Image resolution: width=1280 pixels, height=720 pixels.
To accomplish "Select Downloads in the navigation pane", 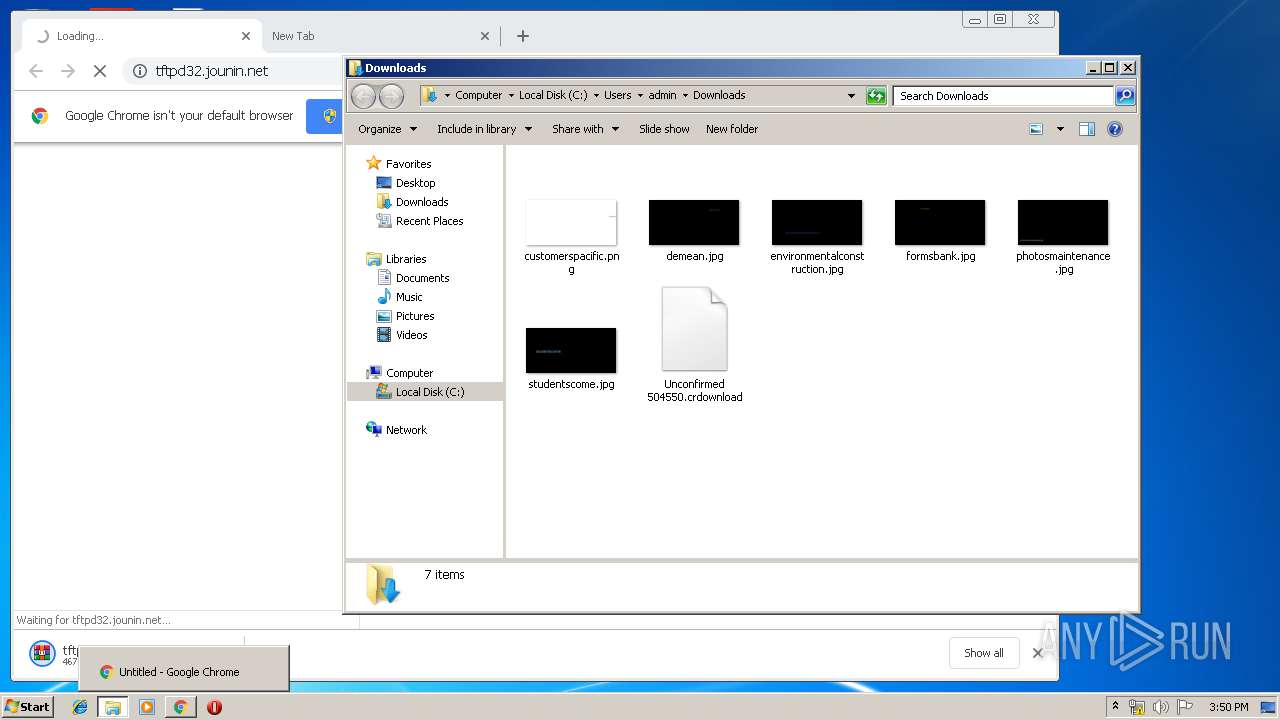I will point(421,202).
